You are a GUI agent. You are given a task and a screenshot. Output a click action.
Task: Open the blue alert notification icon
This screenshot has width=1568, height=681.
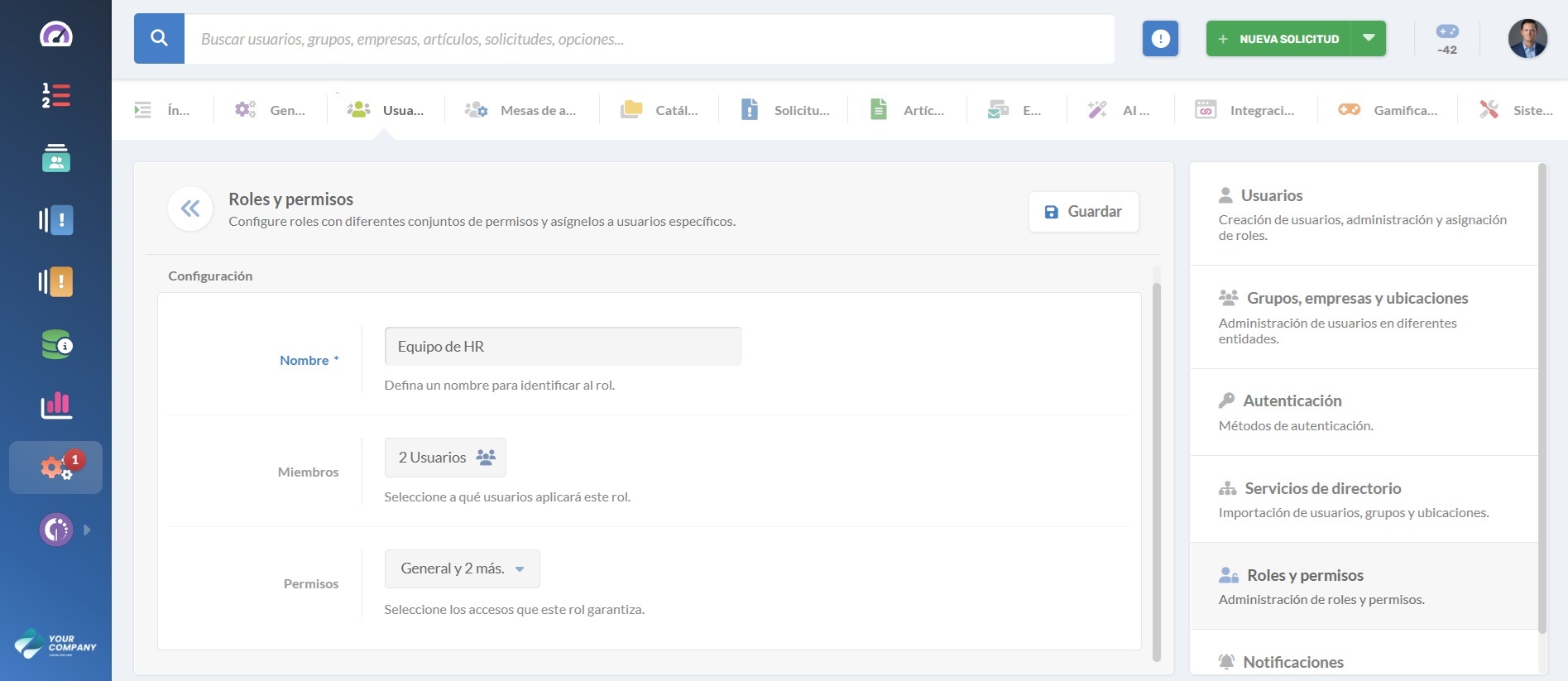click(x=1160, y=38)
